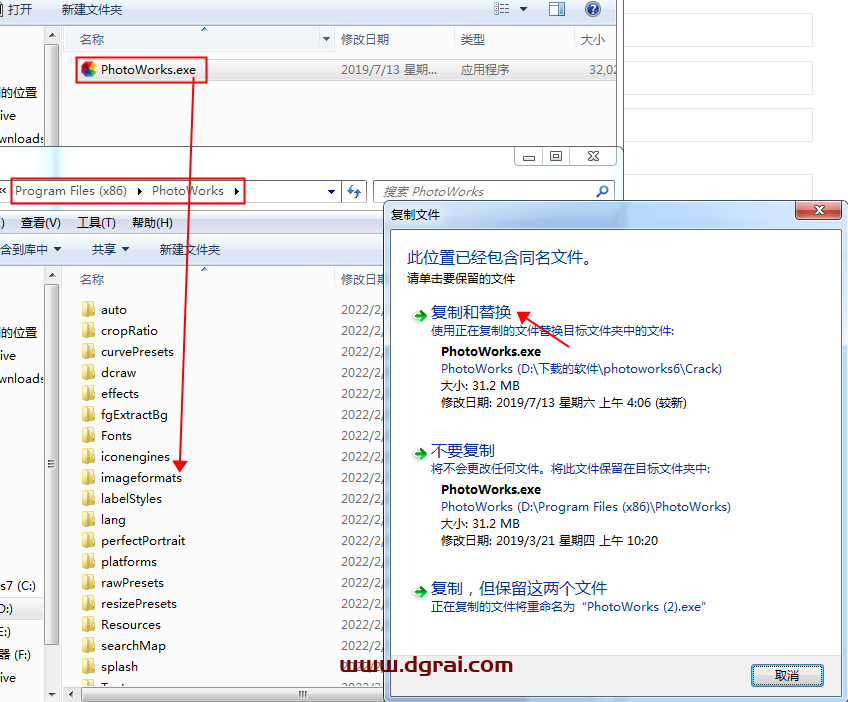The width and height of the screenshot is (848, 702).
Task: Select the (F:) drive in the navigation pane
Action: [x=15, y=655]
